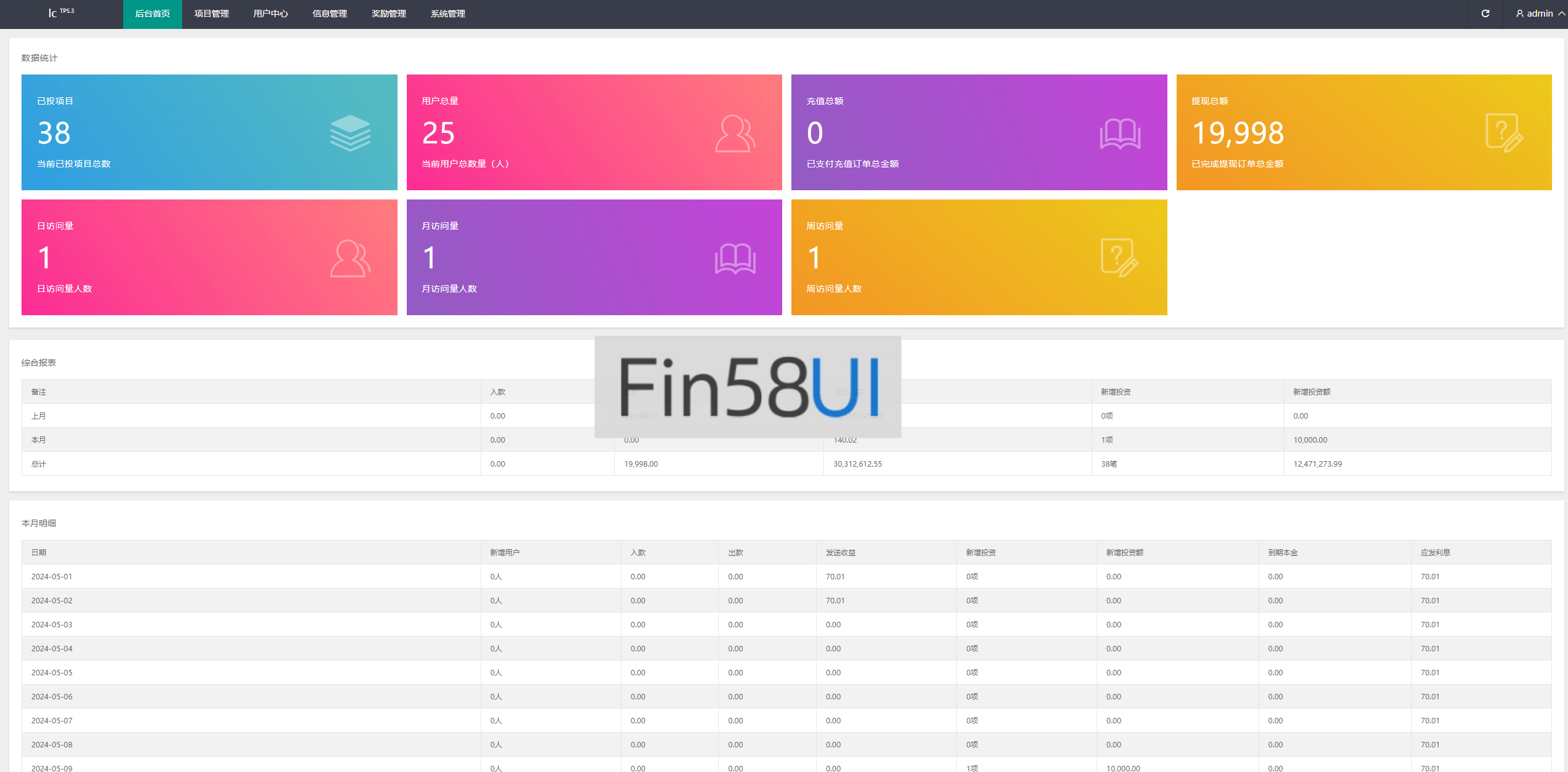The height and width of the screenshot is (772, 1568).
Task: Click the edit icon on 周访问量 card
Action: (x=1119, y=258)
